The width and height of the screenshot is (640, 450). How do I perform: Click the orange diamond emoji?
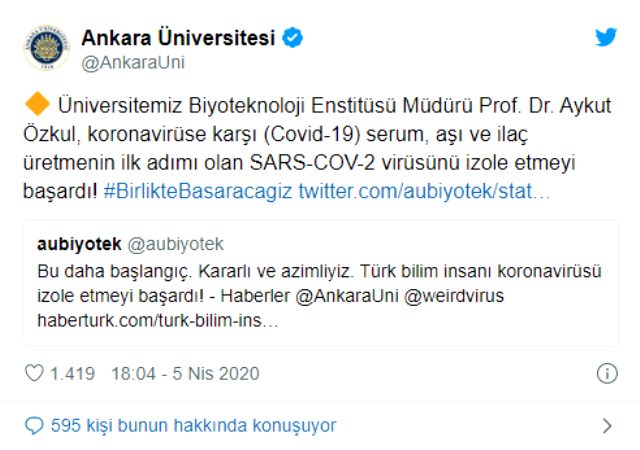(x=35, y=104)
